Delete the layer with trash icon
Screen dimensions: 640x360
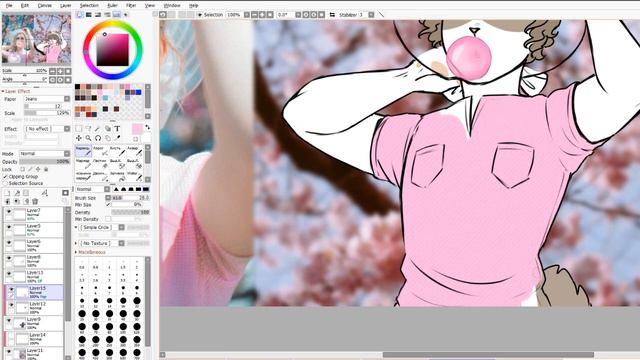click(35, 201)
